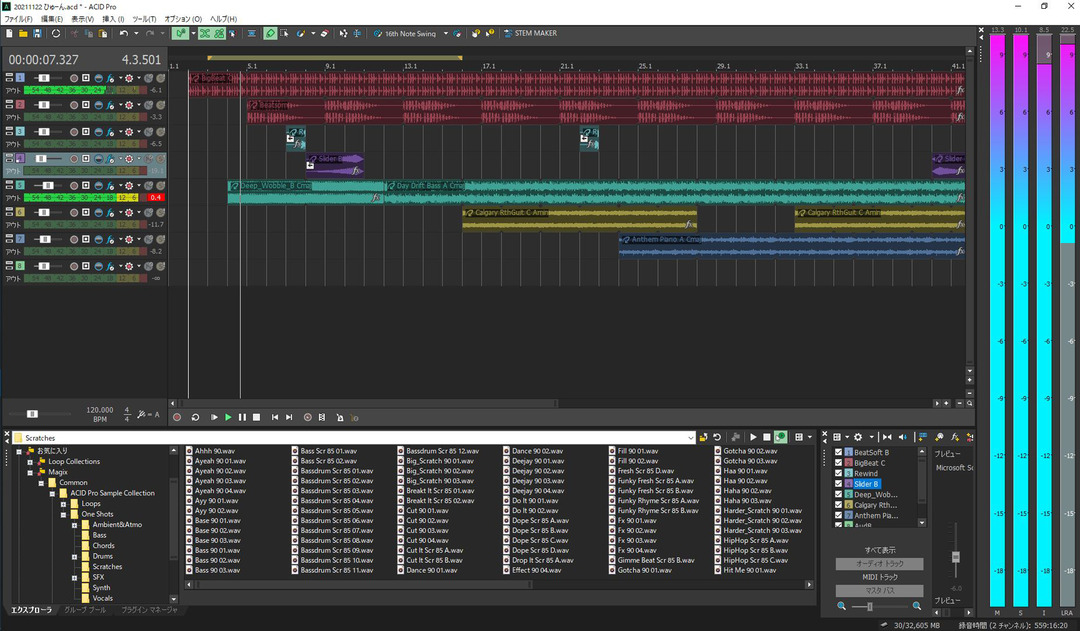The image size is (1080, 631).
Task: Collapse the Magix tree node
Action: click(x=30, y=472)
